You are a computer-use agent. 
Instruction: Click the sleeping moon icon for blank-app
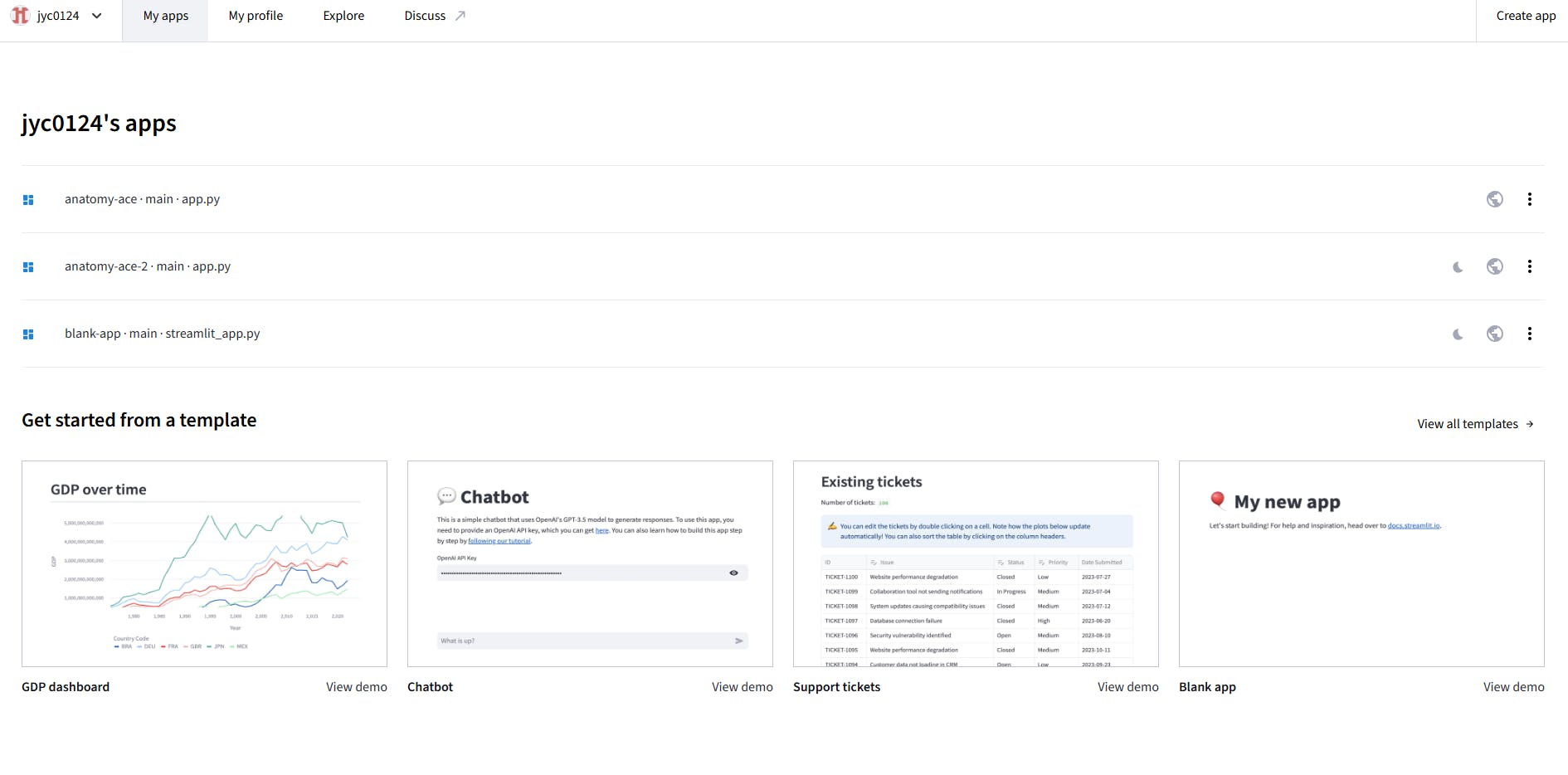click(x=1458, y=334)
